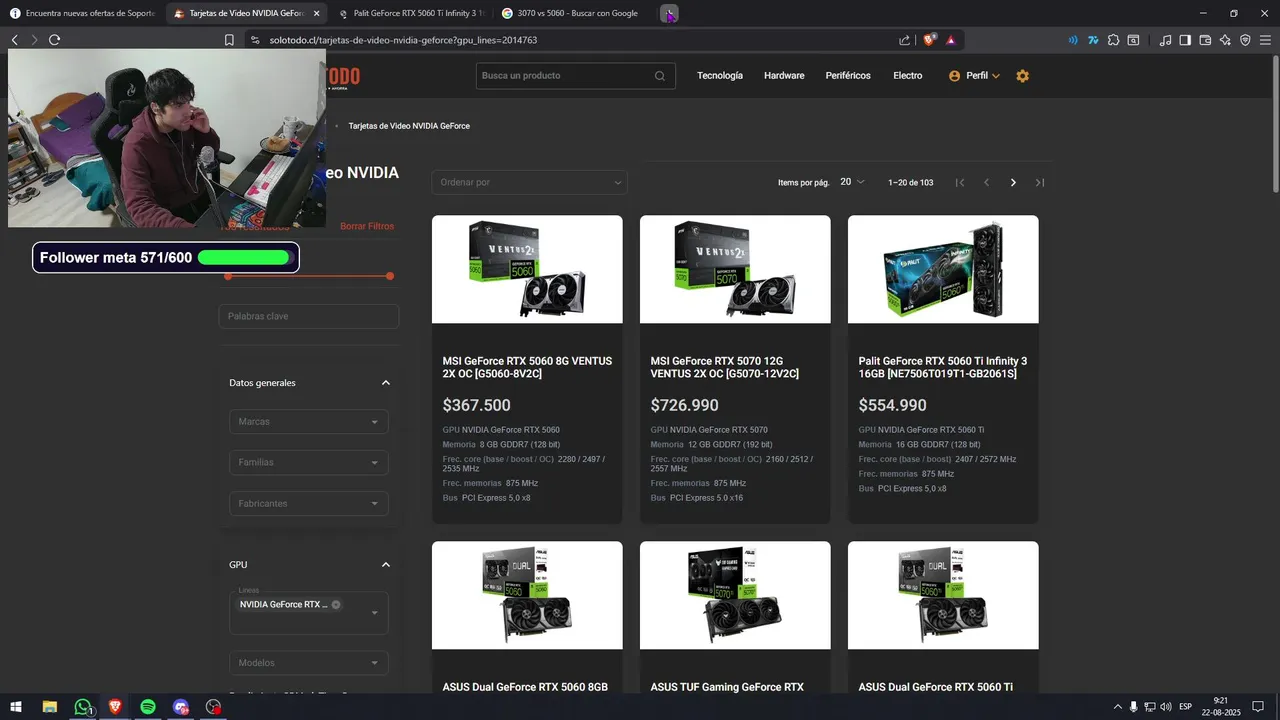Open taskbar system tray overflow arrow
Viewport: 1280px width, 720px height.
tap(1117, 707)
